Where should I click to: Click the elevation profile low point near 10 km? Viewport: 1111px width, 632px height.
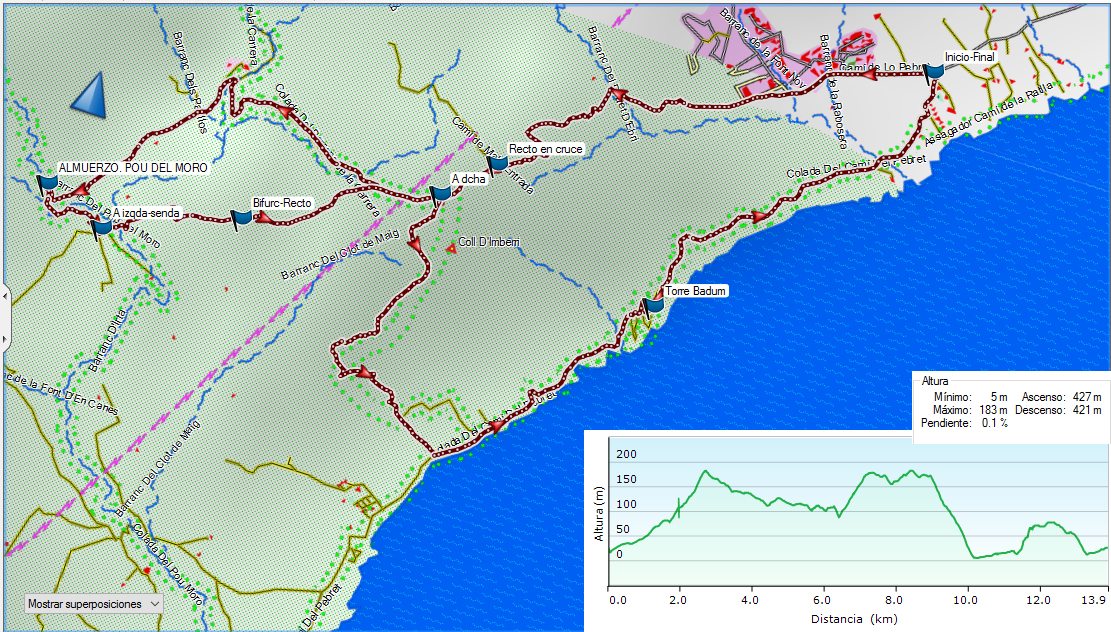point(975,557)
